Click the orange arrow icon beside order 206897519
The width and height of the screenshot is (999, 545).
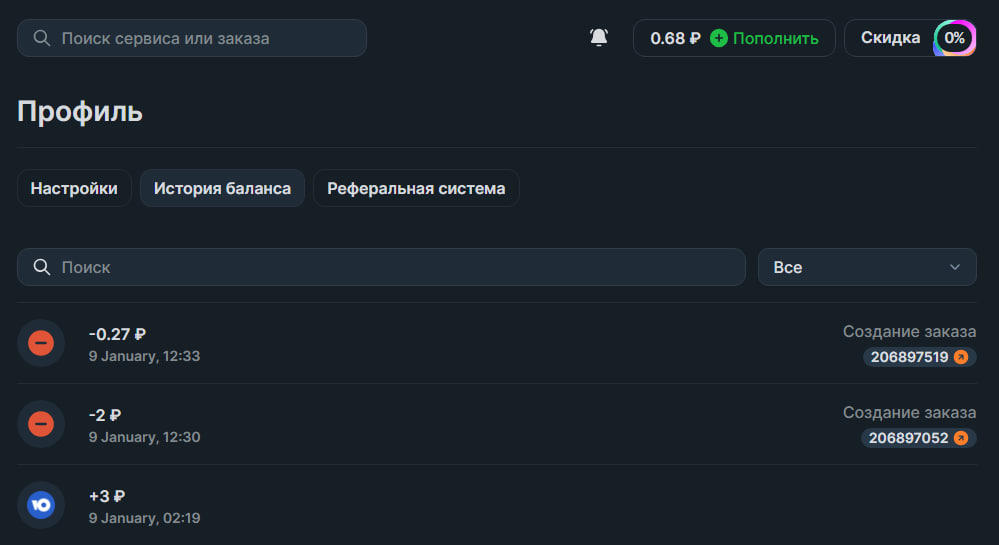tap(961, 357)
